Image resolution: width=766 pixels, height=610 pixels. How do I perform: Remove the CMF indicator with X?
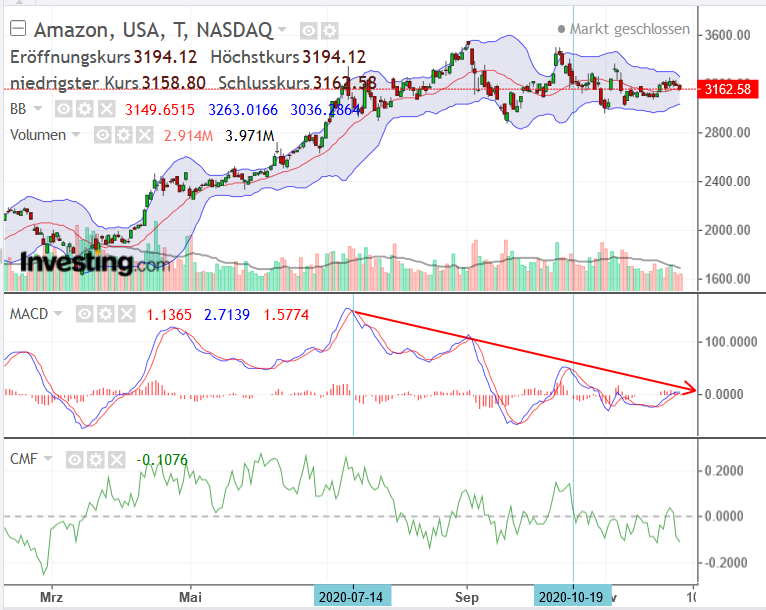click(x=117, y=460)
